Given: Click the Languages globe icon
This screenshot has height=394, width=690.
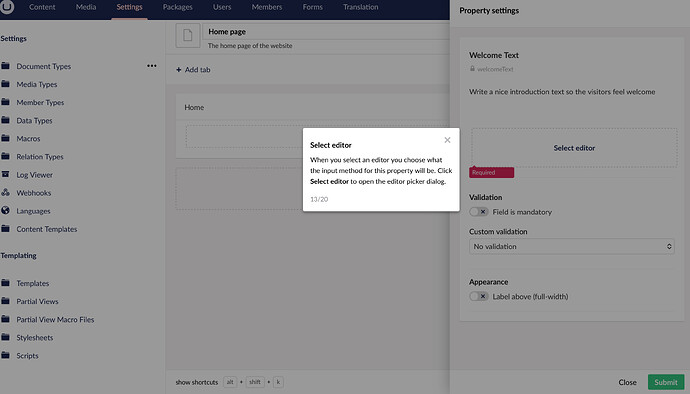Looking at the screenshot, I should [x=5, y=210].
